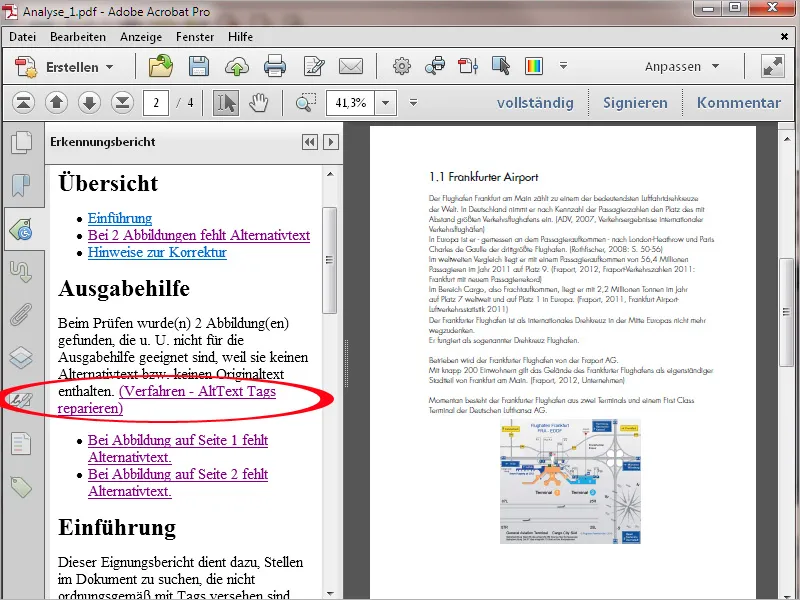Activate the text selection cursor tool
800x600 pixels.
tap(226, 103)
